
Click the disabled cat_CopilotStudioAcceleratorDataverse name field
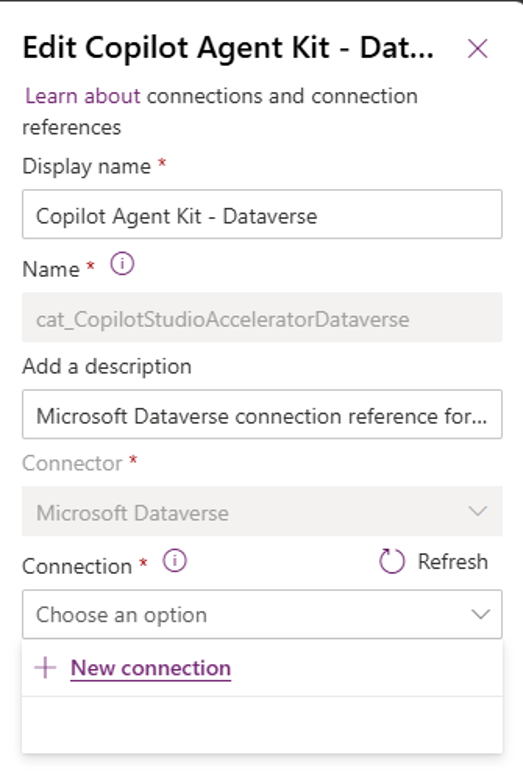262,317
